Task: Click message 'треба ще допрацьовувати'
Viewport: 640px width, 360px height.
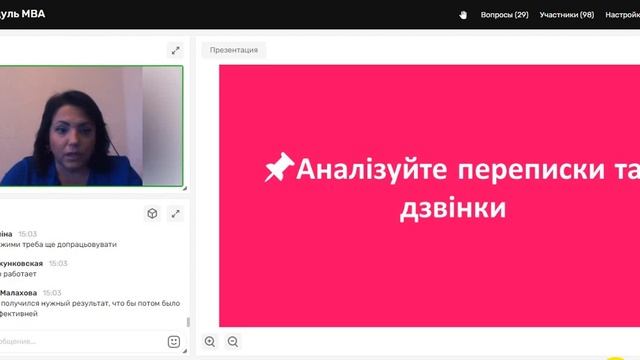Action: tap(58, 244)
